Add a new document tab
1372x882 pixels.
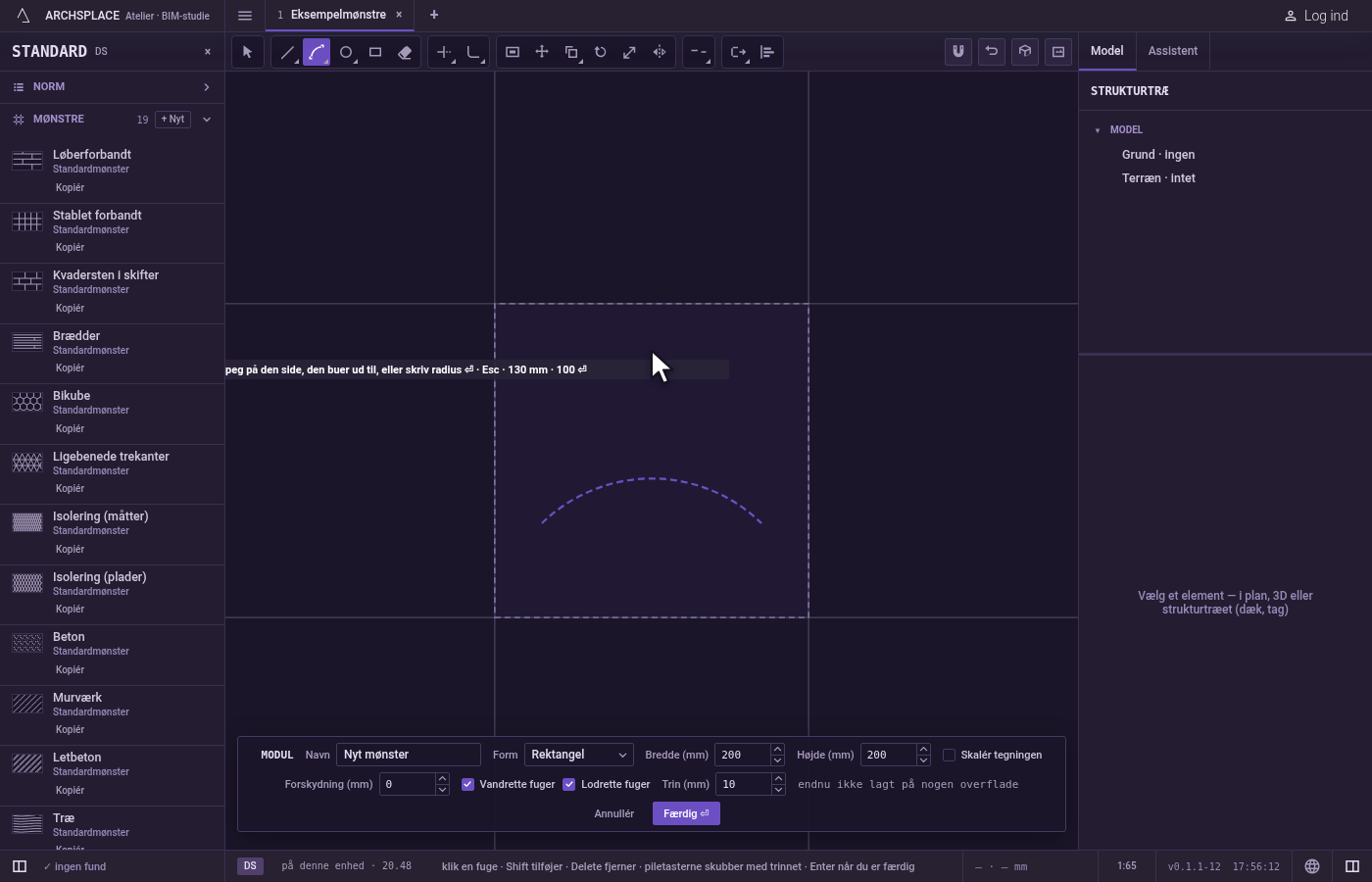click(x=434, y=16)
